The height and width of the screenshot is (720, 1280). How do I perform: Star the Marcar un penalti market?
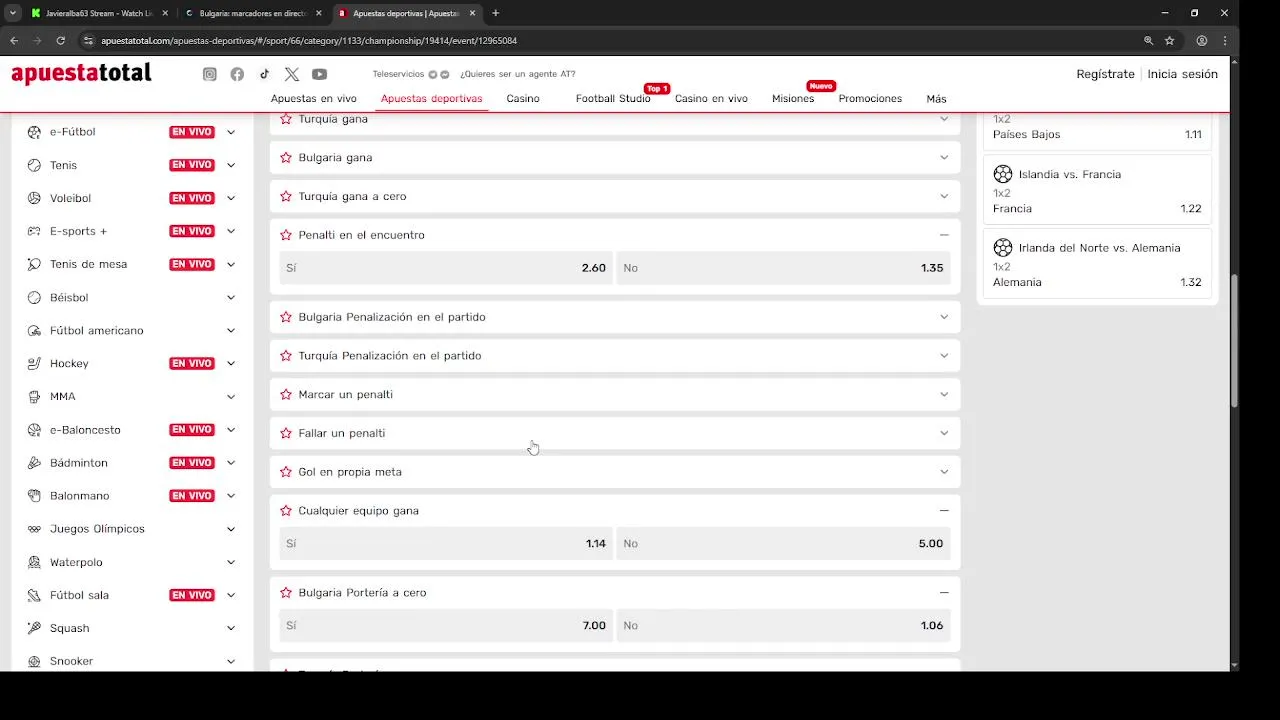coord(286,394)
